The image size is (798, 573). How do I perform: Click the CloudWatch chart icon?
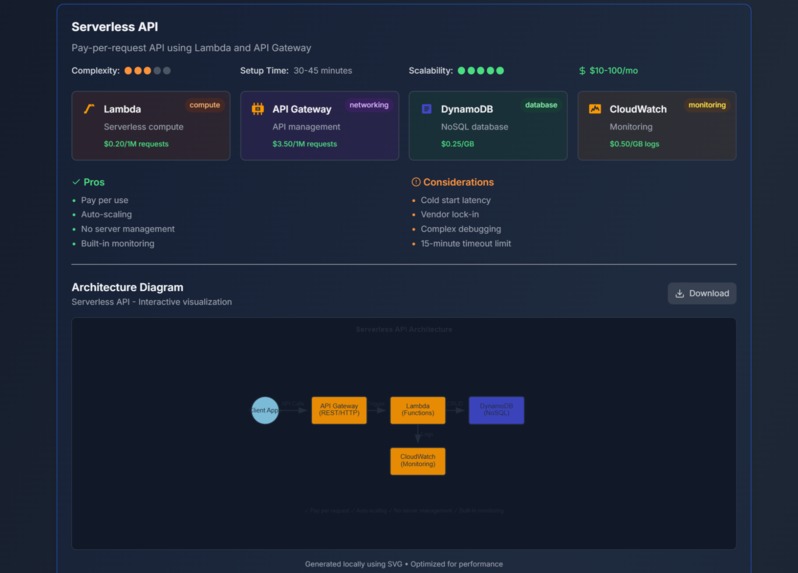tap(595, 109)
